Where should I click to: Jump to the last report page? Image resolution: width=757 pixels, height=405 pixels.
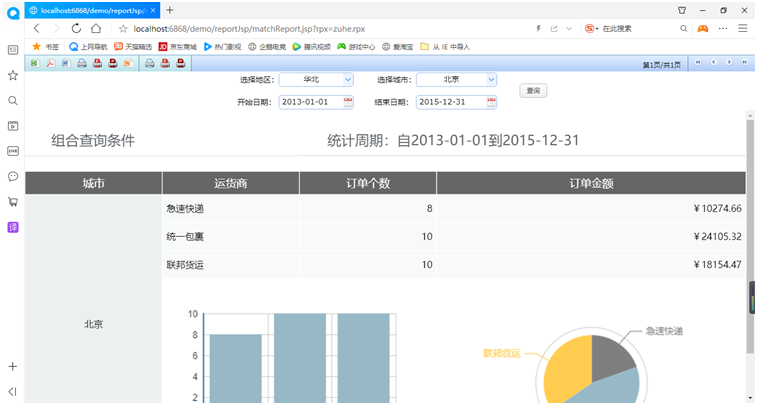tap(744, 62)
